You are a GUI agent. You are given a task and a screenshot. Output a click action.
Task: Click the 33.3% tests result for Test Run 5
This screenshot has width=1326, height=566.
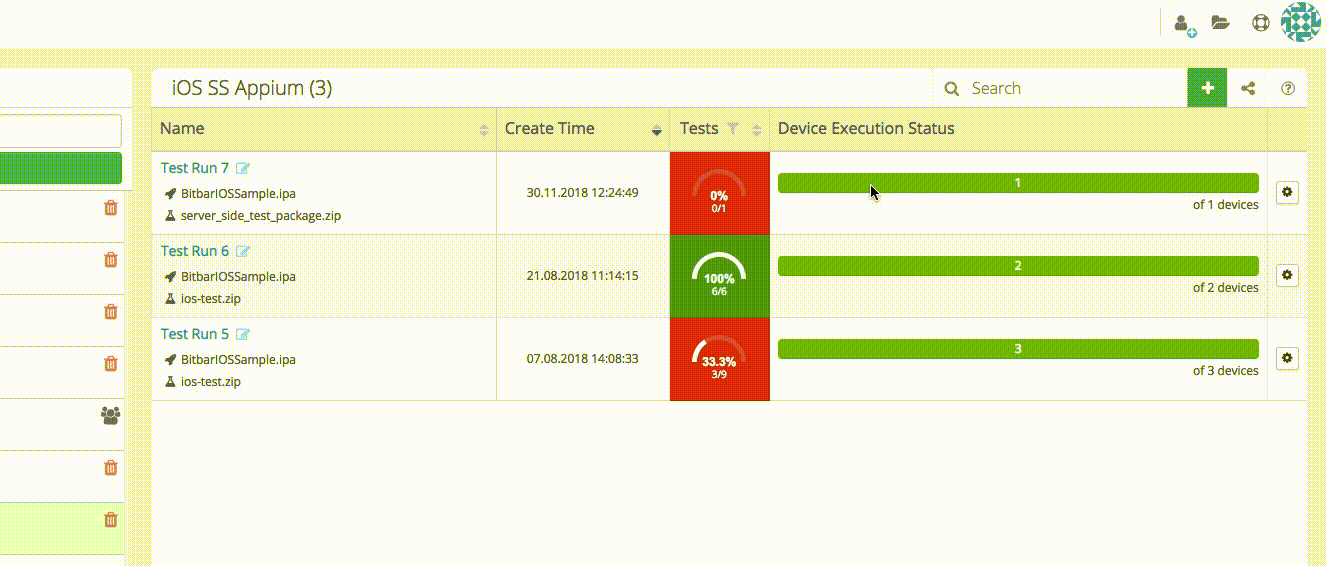point(719,360)
